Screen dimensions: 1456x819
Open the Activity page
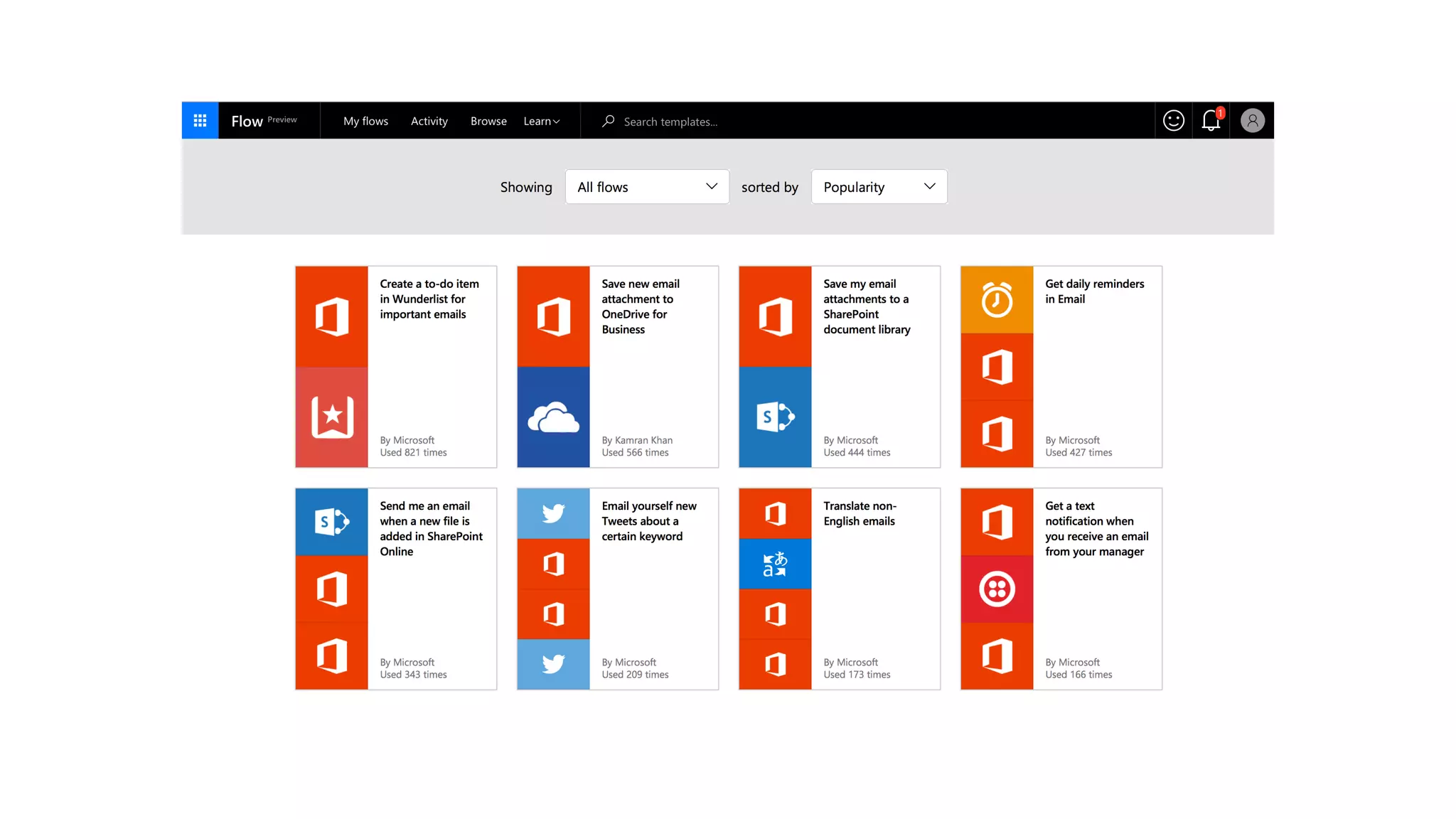429,122
